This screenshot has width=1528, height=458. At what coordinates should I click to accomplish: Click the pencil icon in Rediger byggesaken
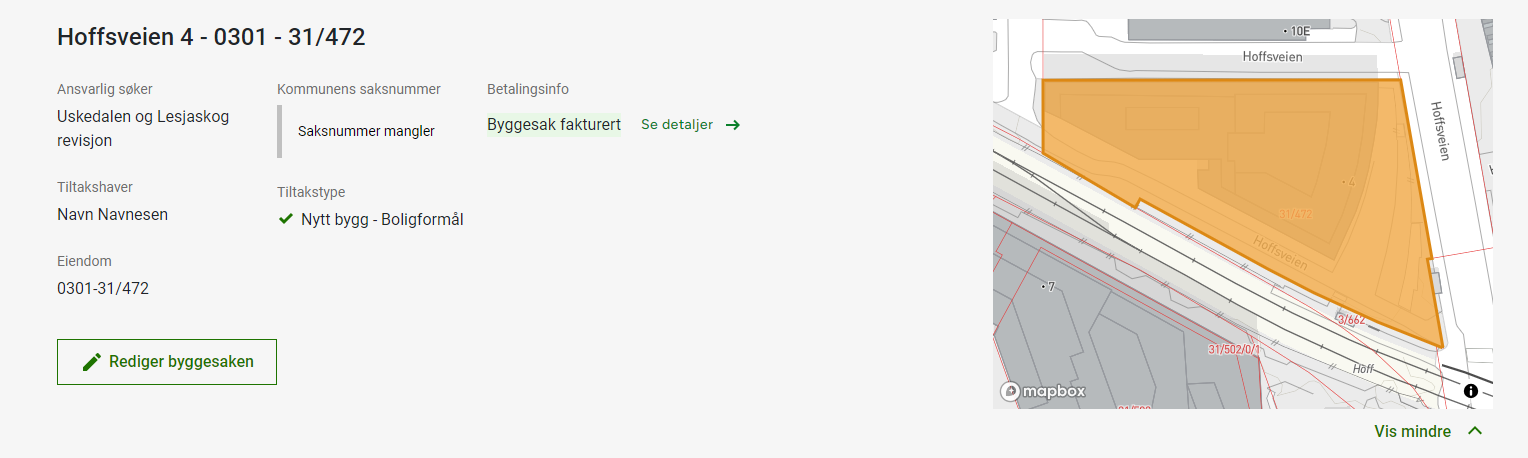tap(92, 362)
